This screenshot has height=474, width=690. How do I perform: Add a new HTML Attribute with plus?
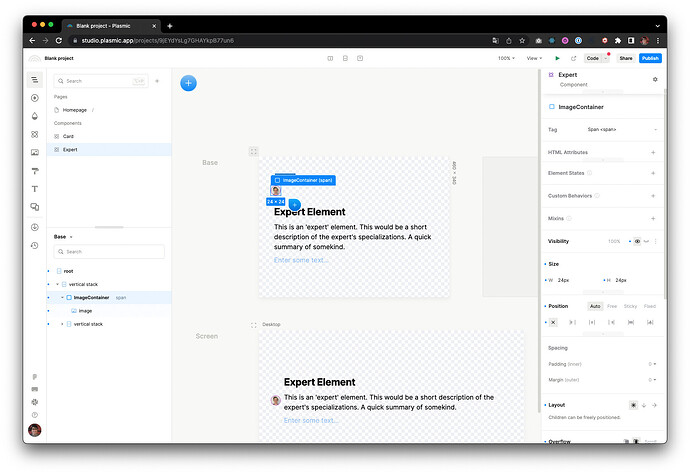tap(653, 152)
